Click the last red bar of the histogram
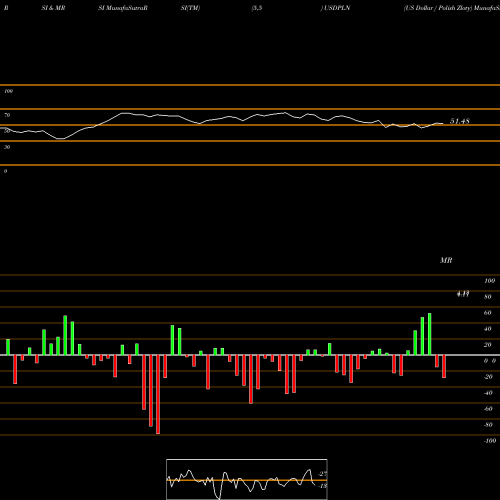 444,366
